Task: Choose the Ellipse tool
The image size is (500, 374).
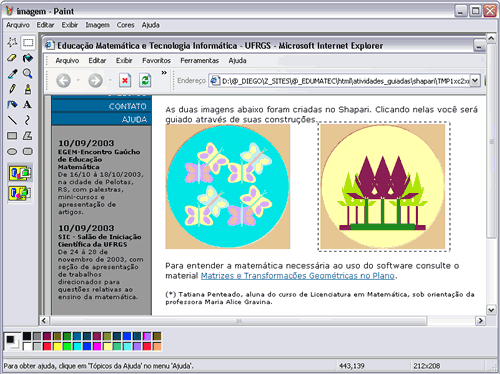Action: click(x=12, y=152)
